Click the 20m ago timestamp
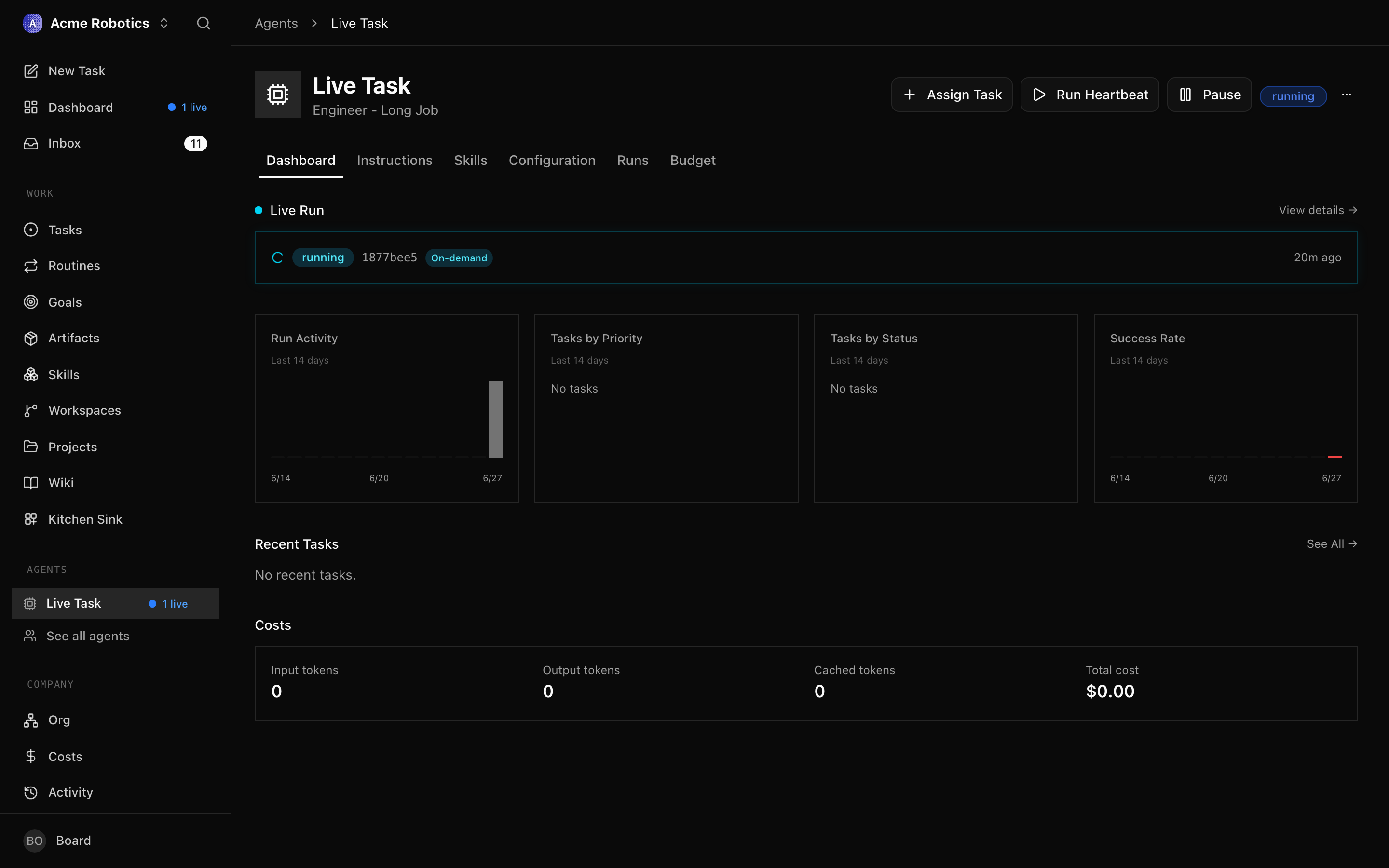Screen dimensions: 1389x868 (1317, 257)
